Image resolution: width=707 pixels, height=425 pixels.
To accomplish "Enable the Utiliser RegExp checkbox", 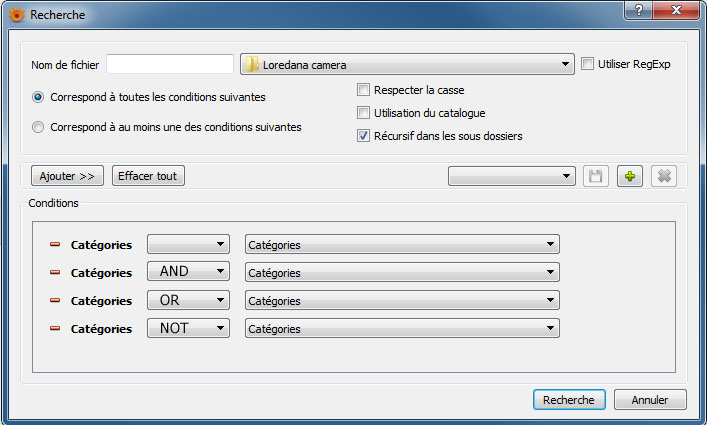I will [588, 64].
